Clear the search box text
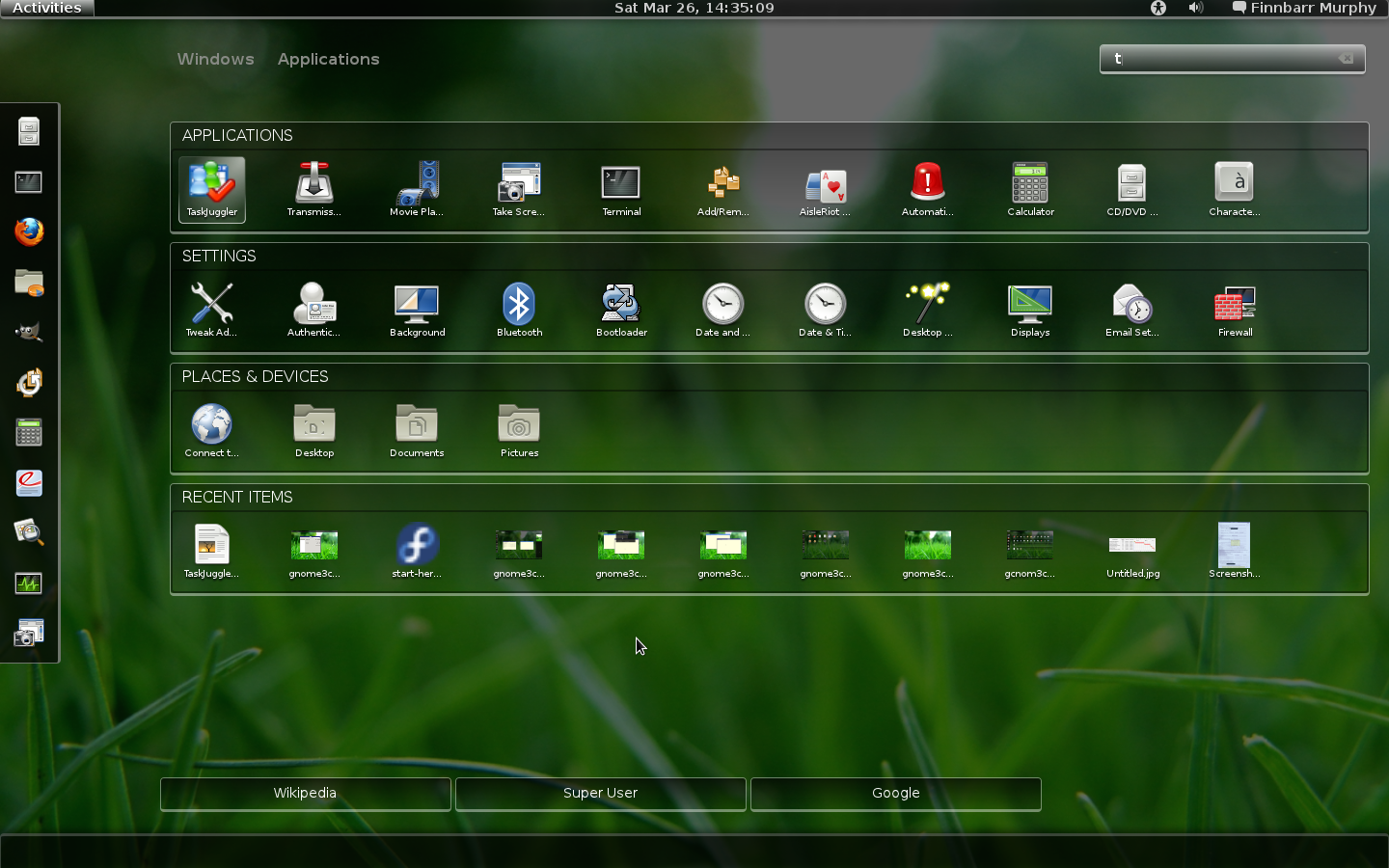Viewport: 1389px width, 868px height. 1346,59
